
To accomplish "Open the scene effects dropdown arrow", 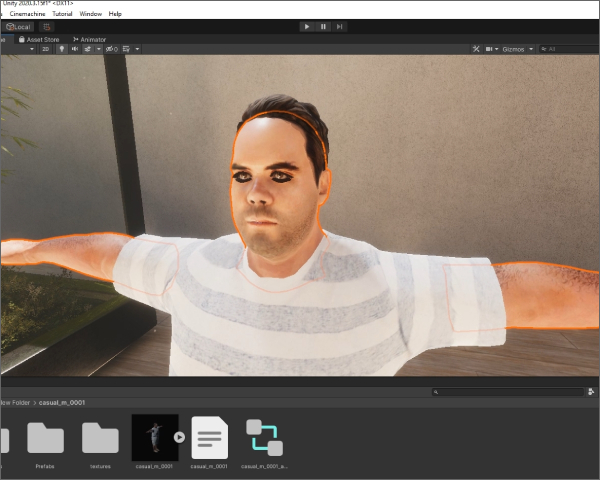I will [99, 49].
